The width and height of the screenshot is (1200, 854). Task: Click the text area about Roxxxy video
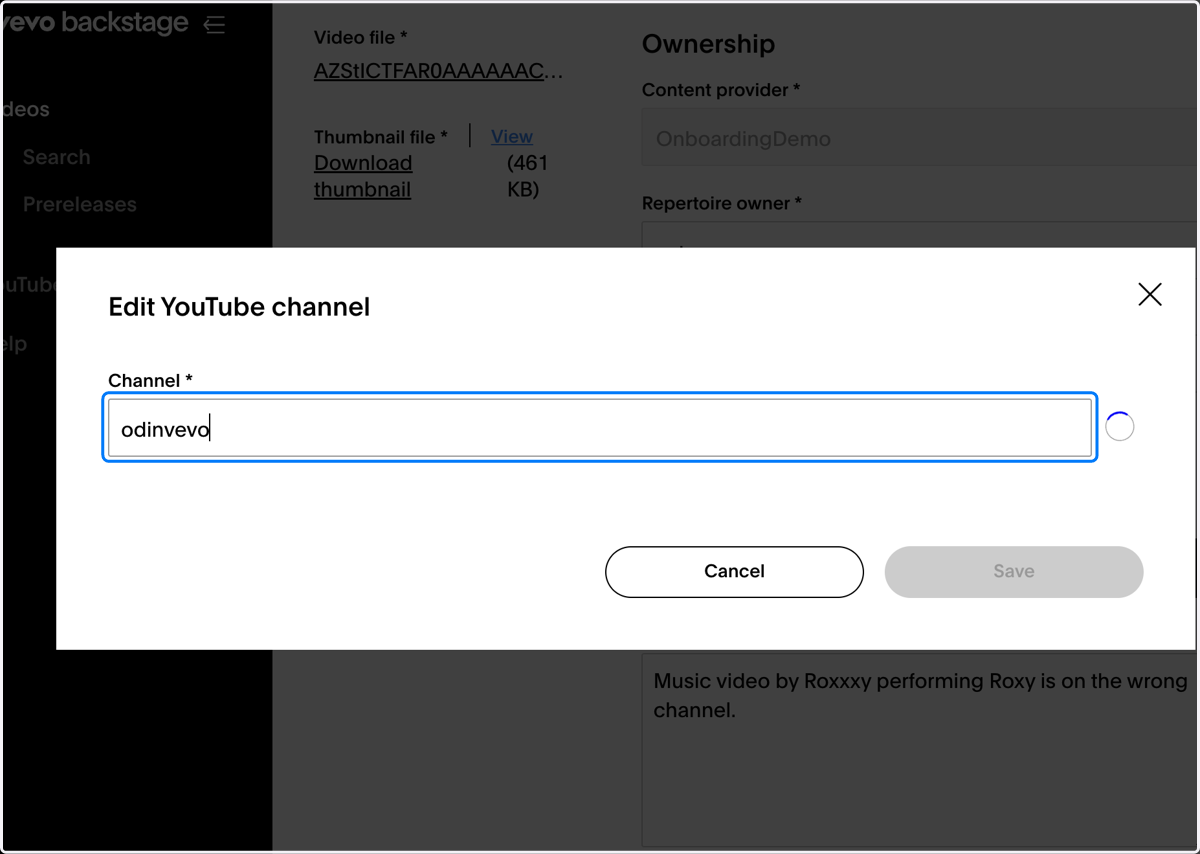(920, 750)
